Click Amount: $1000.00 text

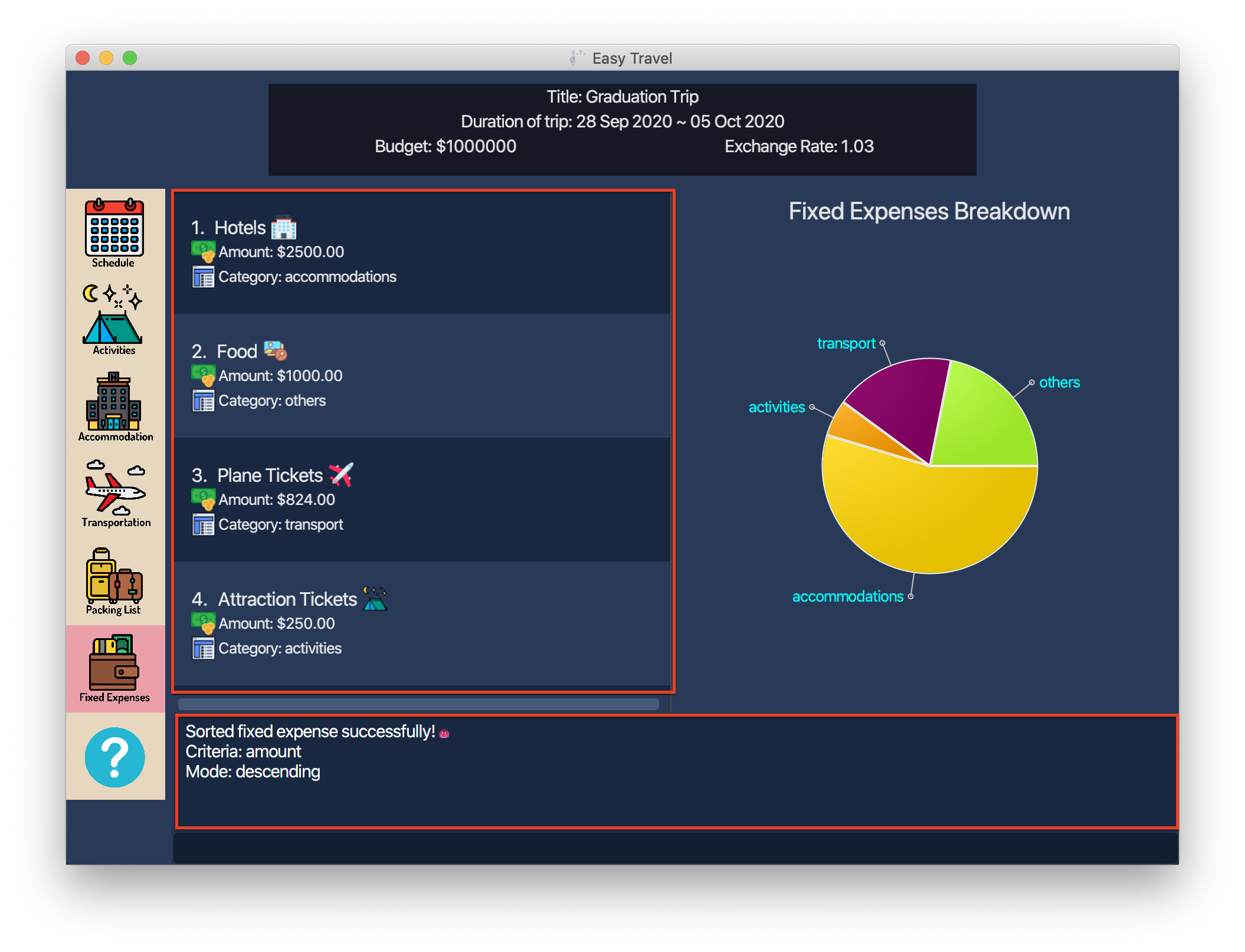point(280,376)
